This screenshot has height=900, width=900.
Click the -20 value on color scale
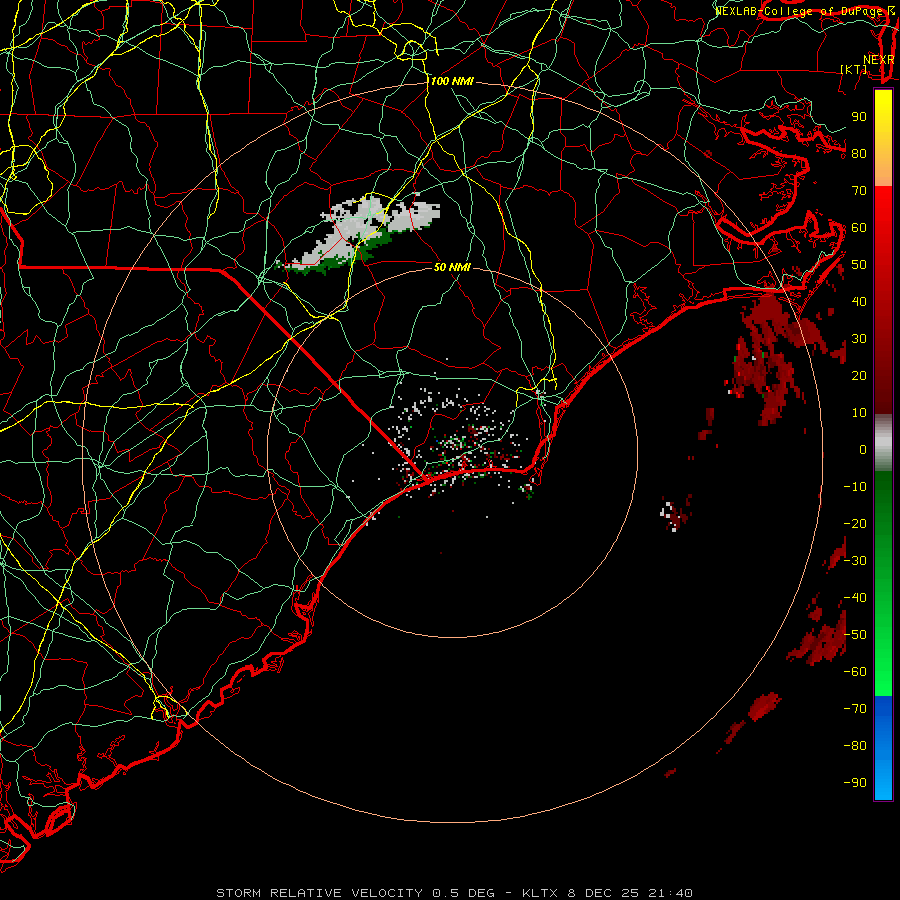pyautogui.click(x=855, y=524)
